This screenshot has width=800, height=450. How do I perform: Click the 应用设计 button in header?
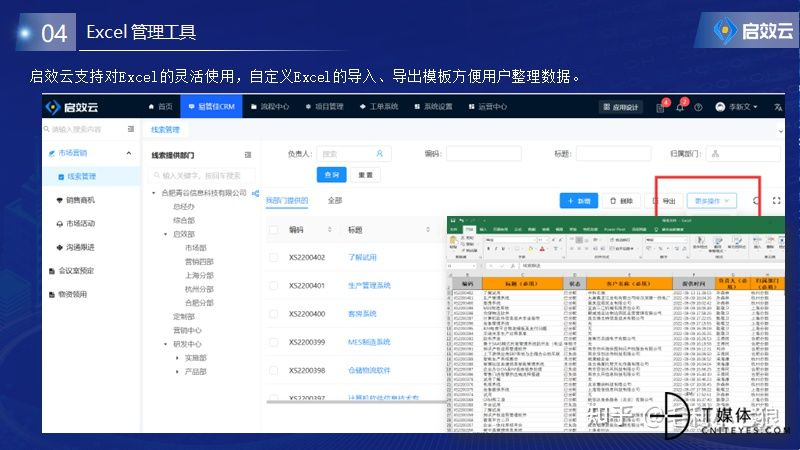[621, 107]
